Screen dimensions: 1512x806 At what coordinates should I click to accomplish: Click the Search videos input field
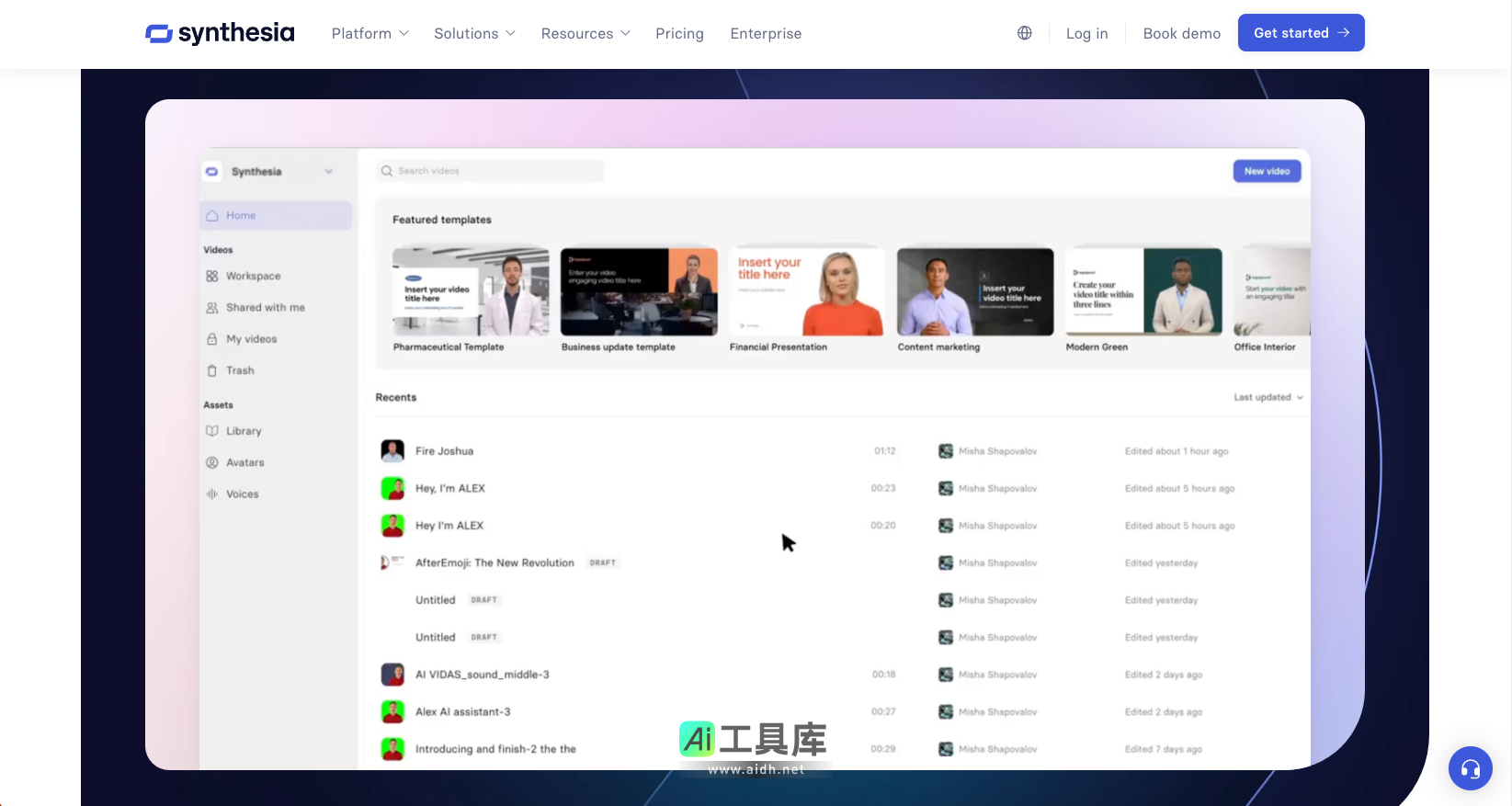490,171
